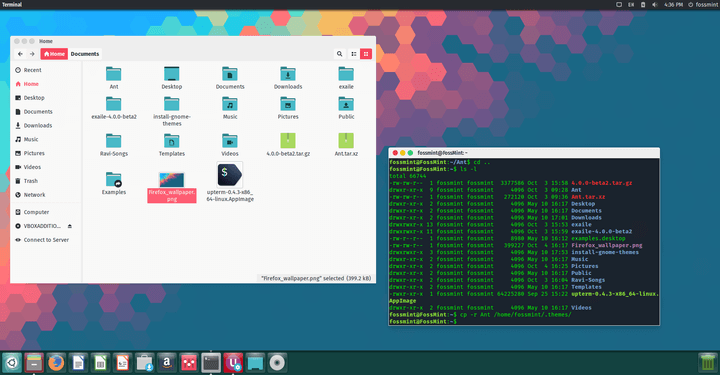Viewport: 720px width, 375px height.
Task: Select the Videos folder icon in file view
Action: pyautogui.click(x=230, y=141)
